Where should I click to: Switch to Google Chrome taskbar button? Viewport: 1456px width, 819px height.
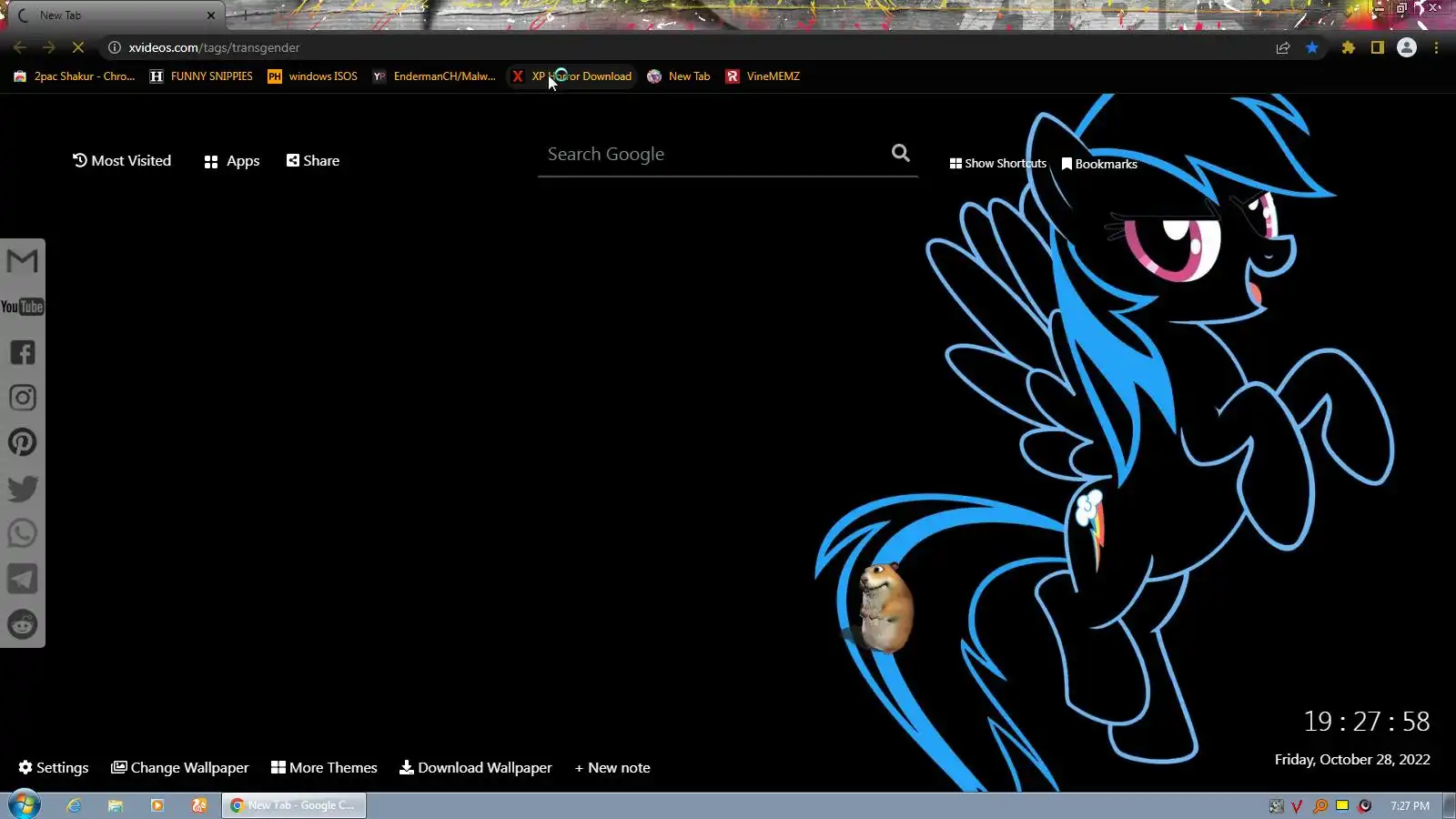[x=294, y=805]
